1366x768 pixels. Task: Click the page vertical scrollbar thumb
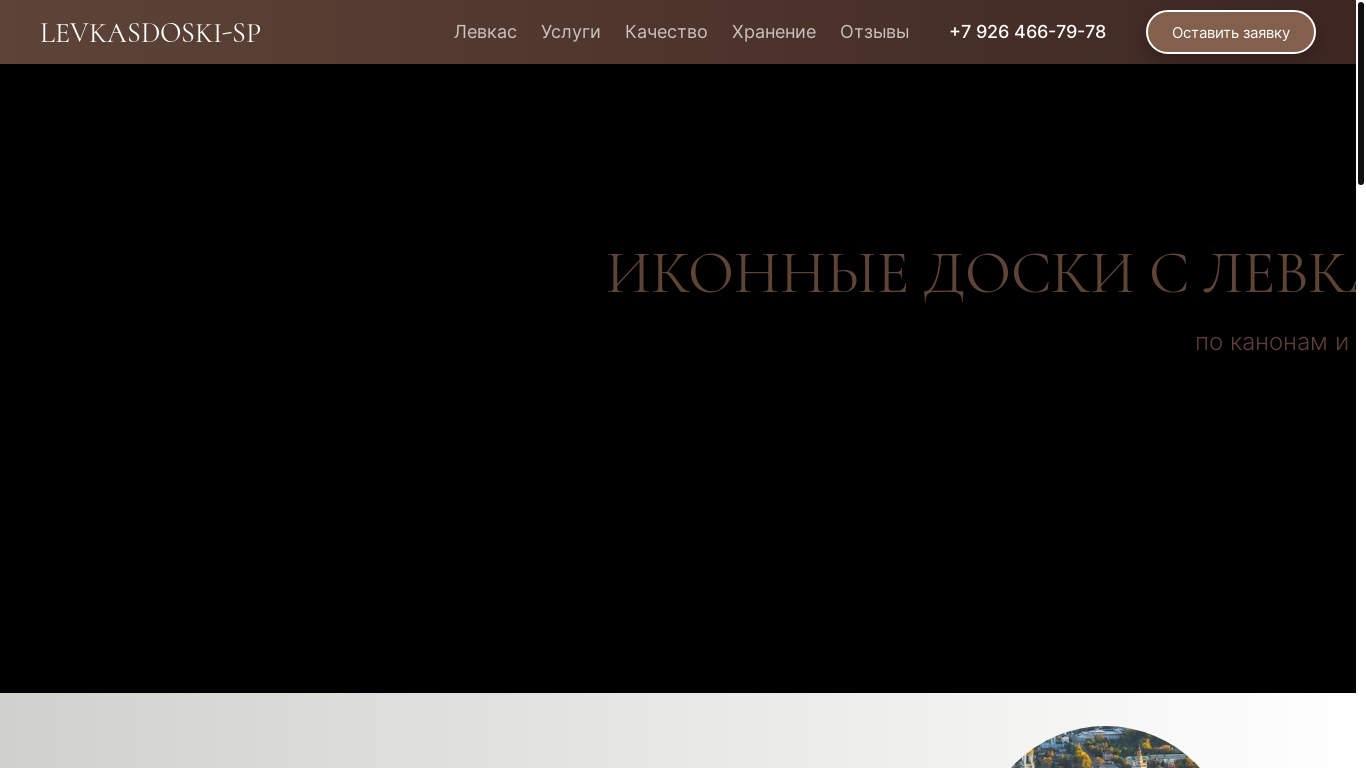1361,93
